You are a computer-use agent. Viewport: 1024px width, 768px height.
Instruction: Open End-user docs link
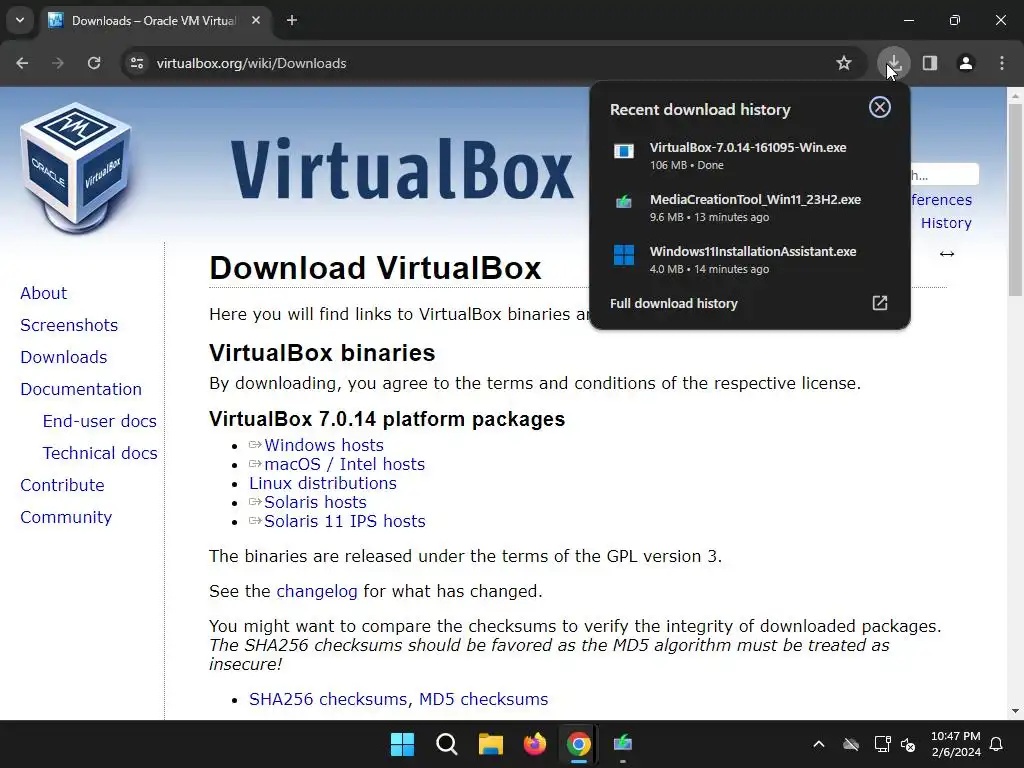[x=99, y=421]
